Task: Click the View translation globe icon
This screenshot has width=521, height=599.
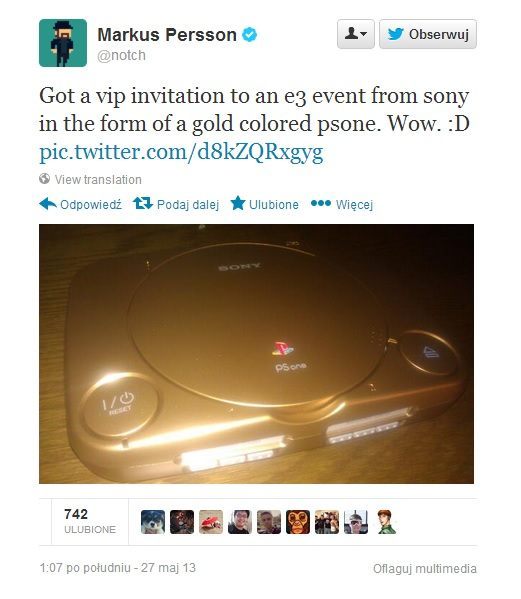Action: pyautogui.click(x=44, y=178)
